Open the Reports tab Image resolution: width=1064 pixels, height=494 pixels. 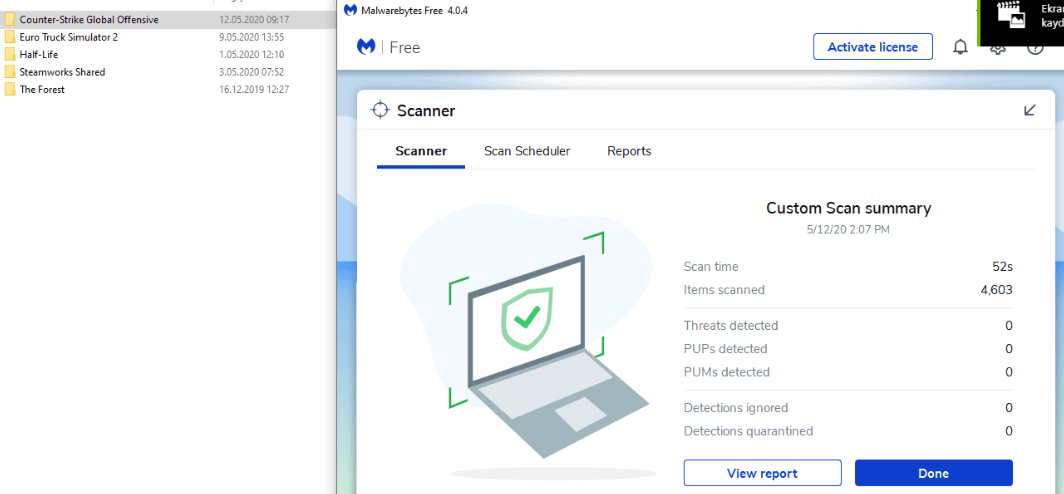point(629,151)
